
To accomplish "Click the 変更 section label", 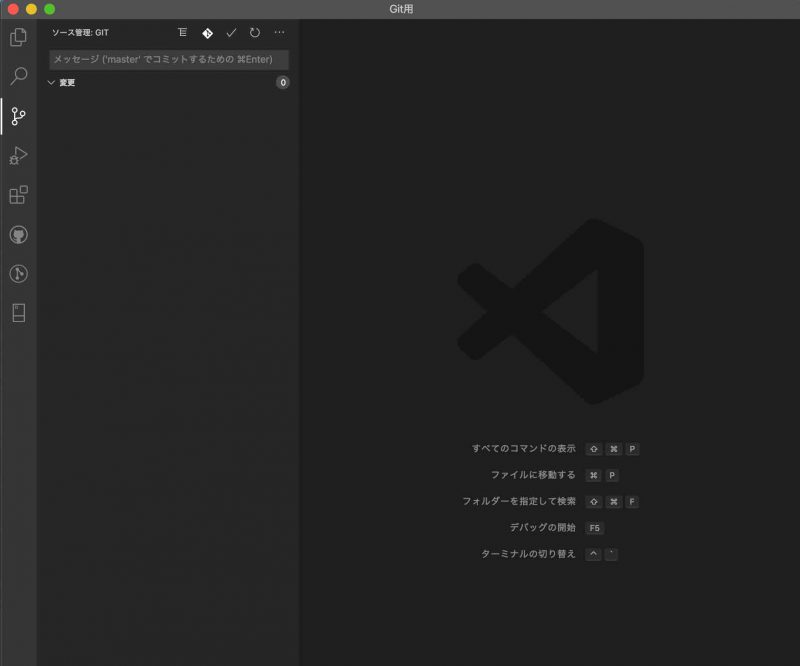I will 67,83.
